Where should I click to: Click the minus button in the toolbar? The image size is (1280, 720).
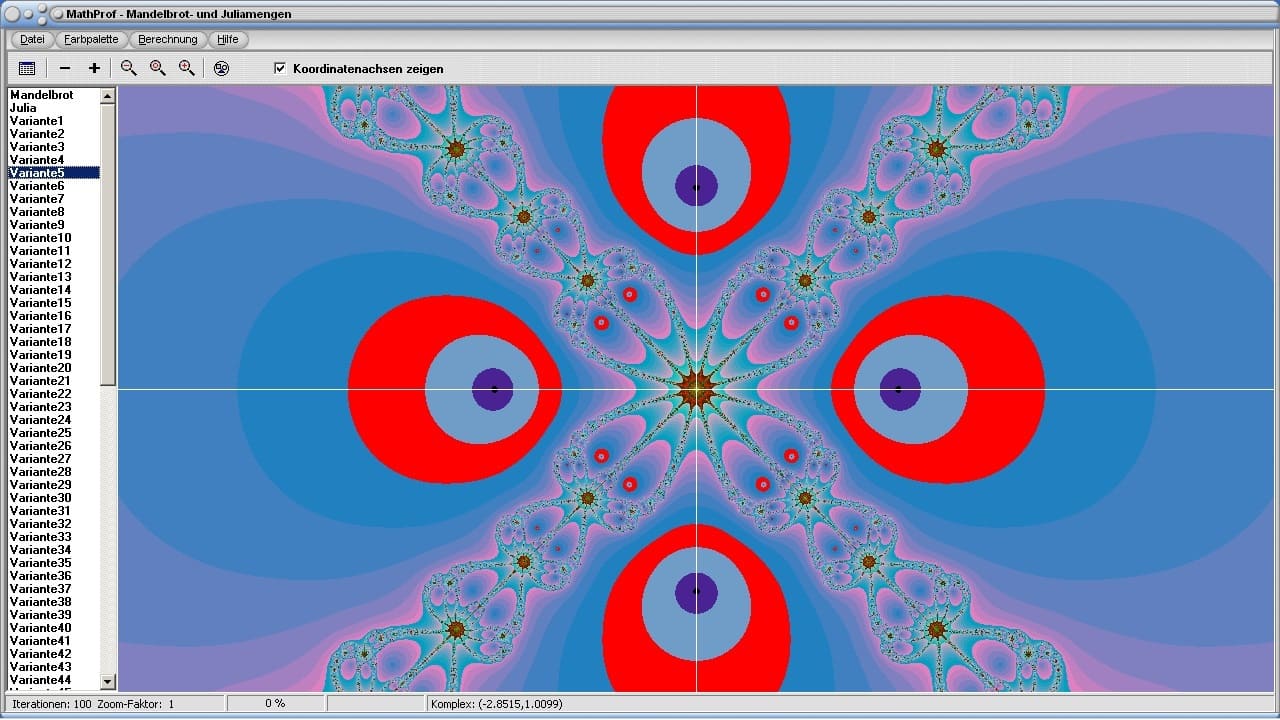coord(65,68)
